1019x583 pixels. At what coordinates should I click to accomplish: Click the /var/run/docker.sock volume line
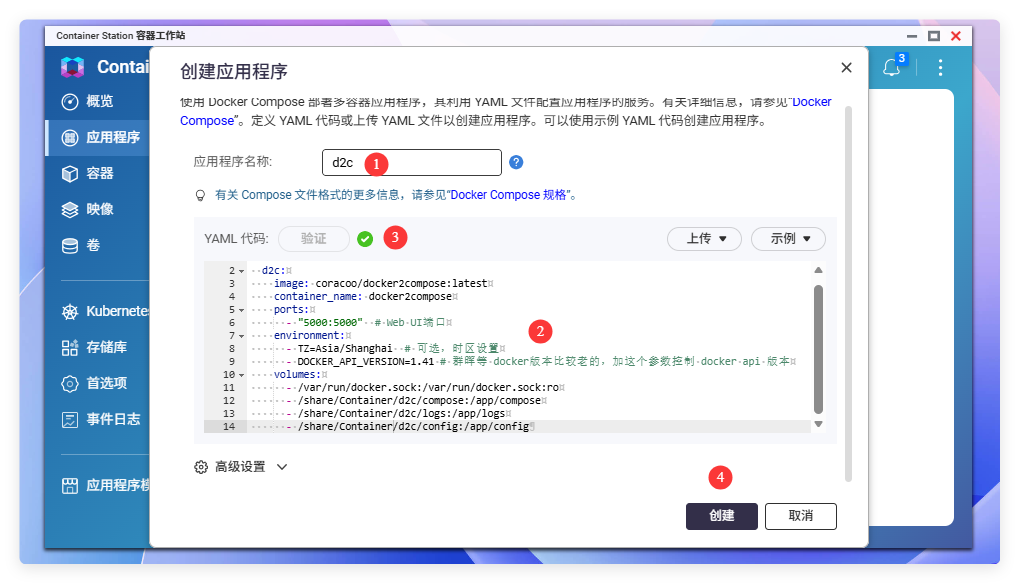425,387
